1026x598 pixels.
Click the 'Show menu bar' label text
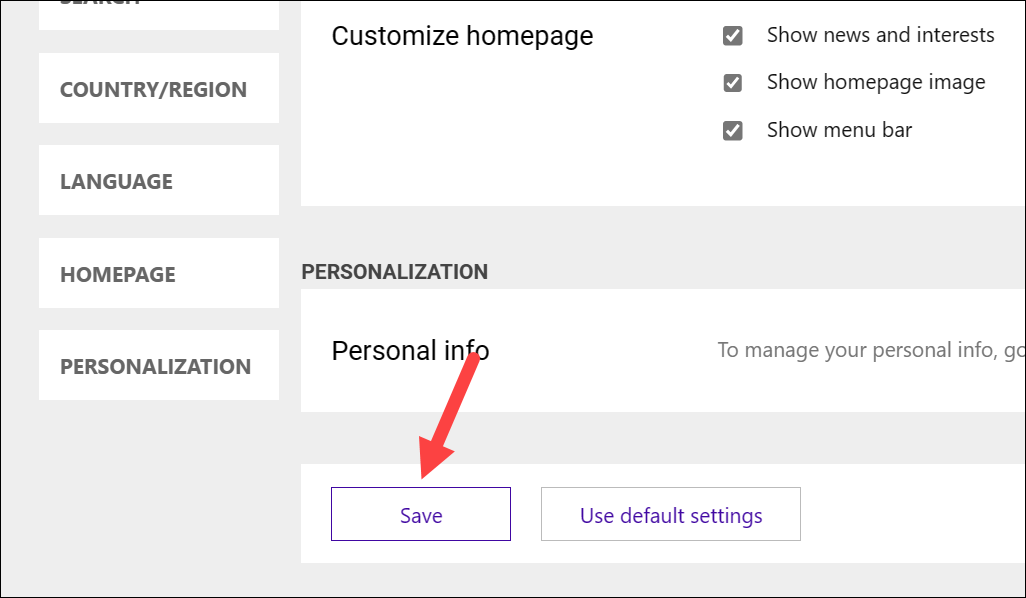[x=840, y=130]
